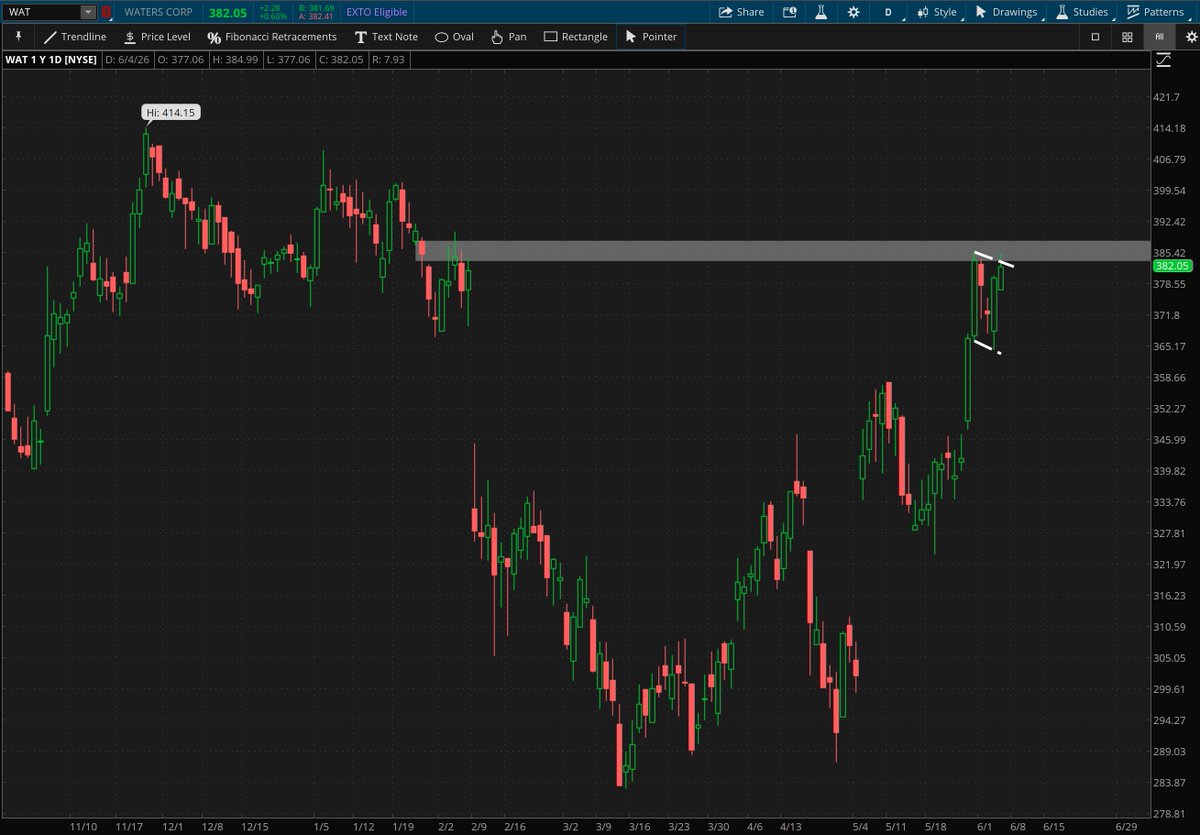Click the Hi: 414.15 label bubble
The height and width of the screenshot is (835, 1200).
[171, 113]
